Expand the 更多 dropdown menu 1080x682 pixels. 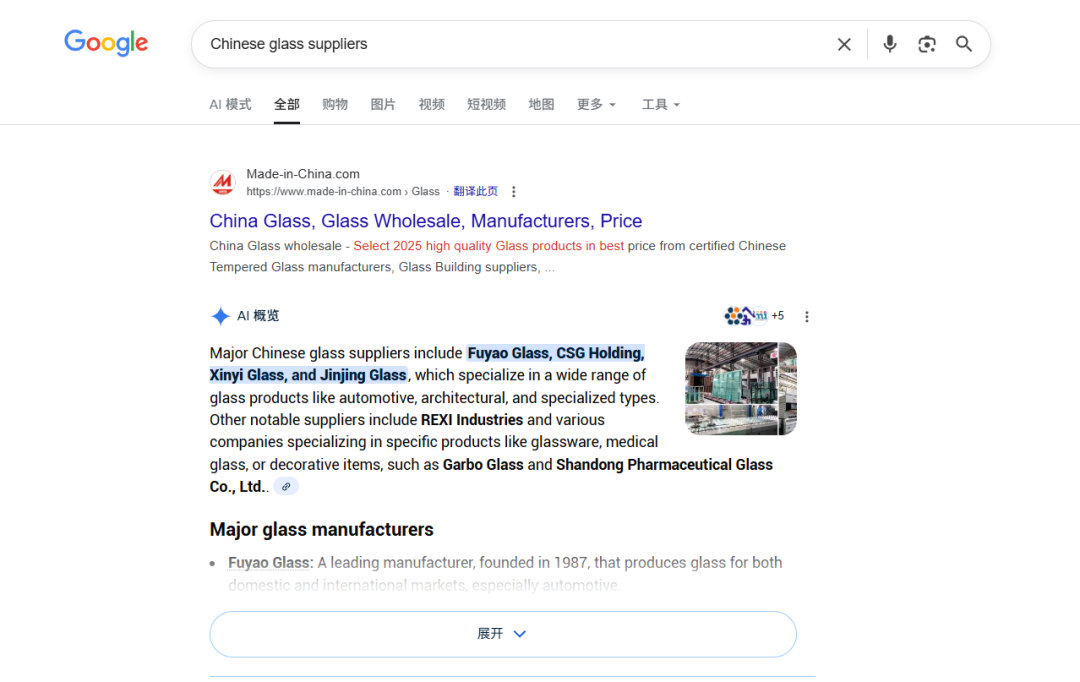tap(596, 105)
